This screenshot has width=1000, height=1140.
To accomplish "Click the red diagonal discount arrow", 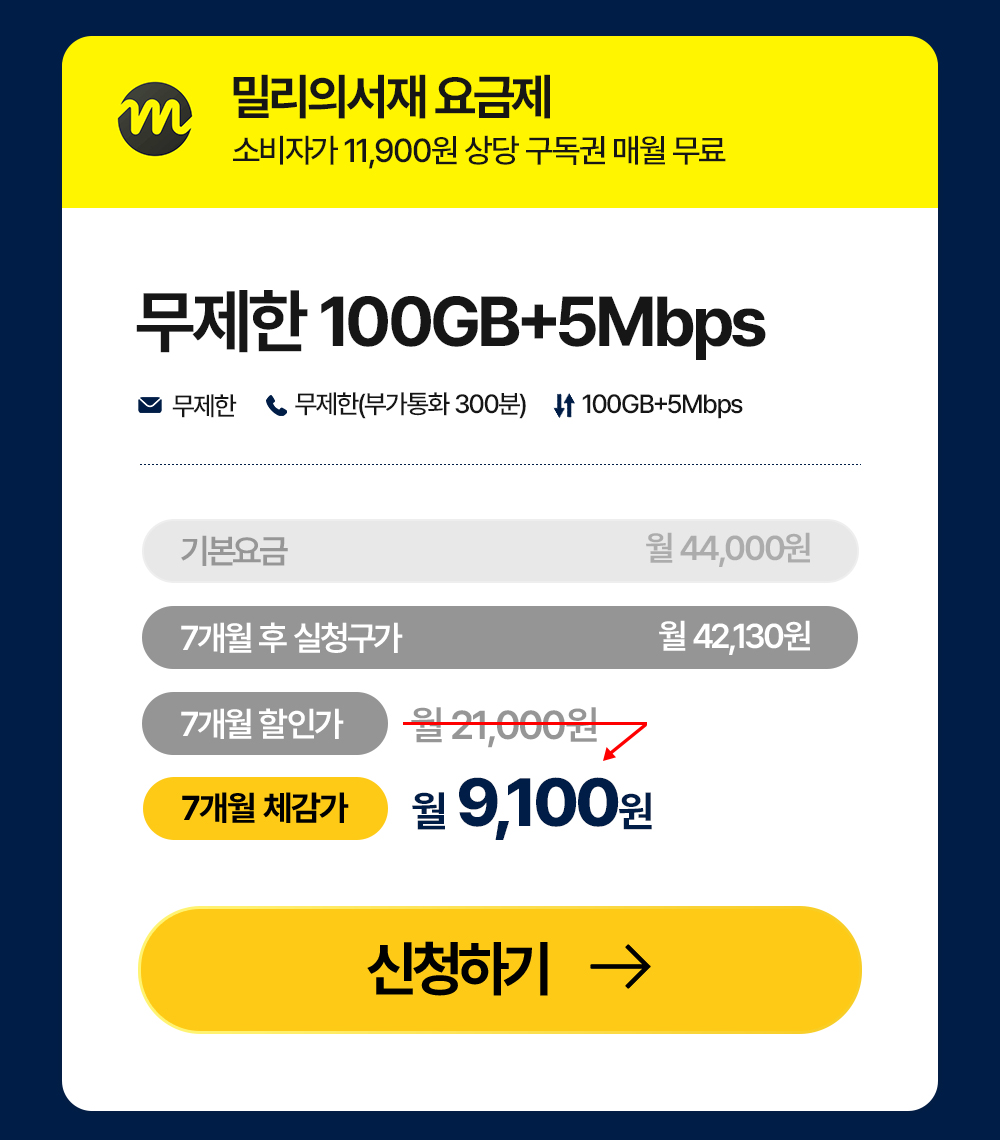I will 625,741.
